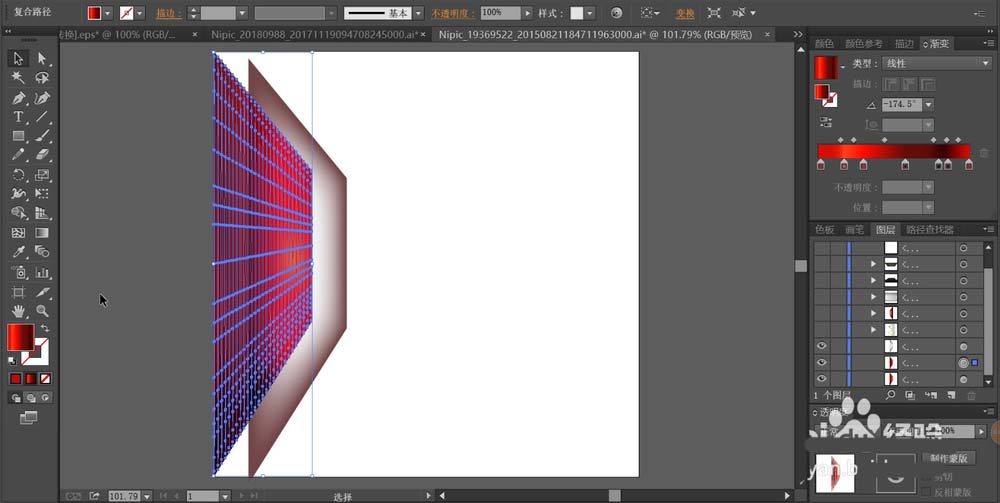The width and height of the screenshot is (1000, 503).
Task: Select the Pen tool
Action: point(18,98)
